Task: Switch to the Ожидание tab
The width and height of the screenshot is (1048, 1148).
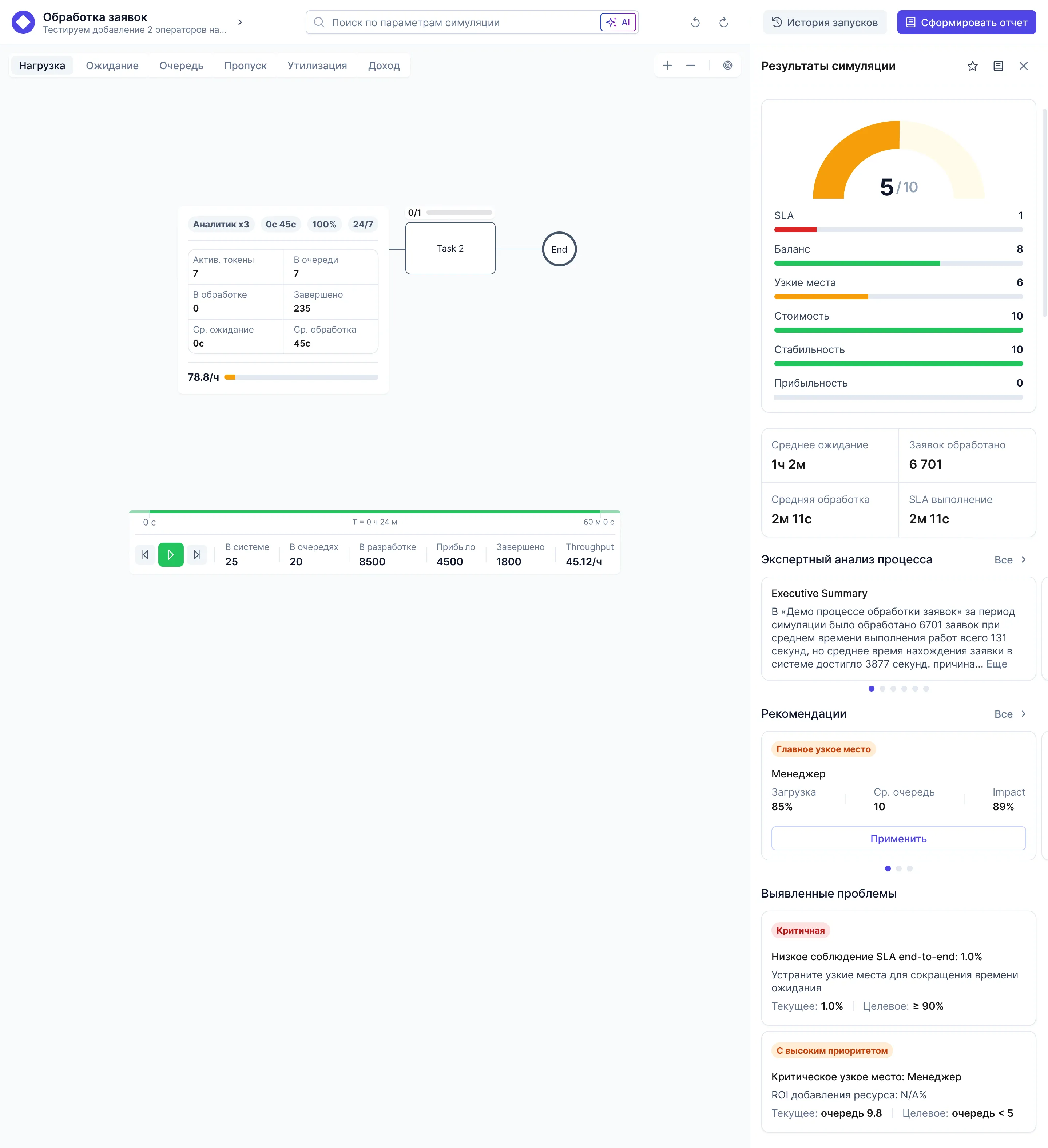Action: click(x=112, y=66)
